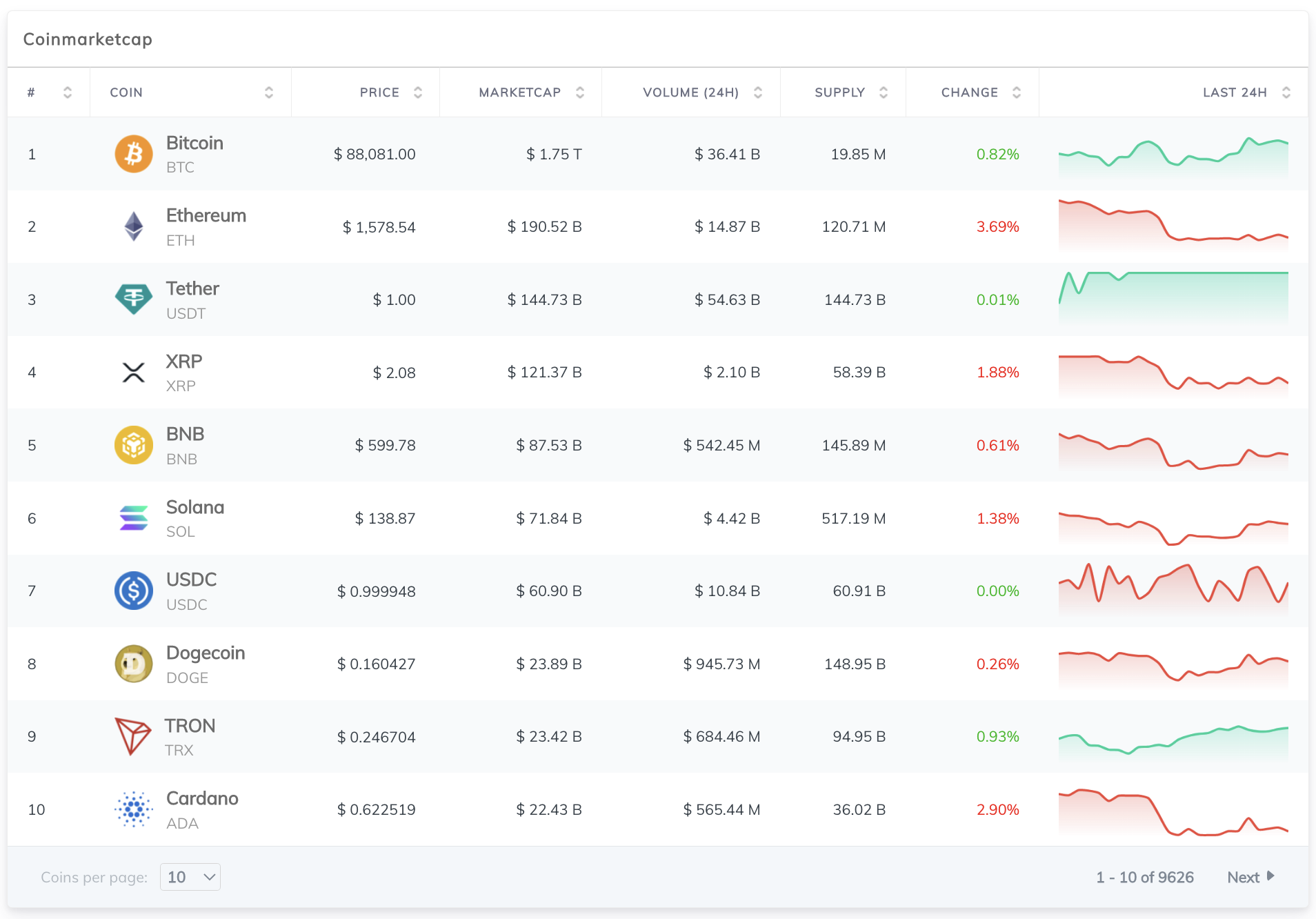Click the XRP black X logo
Image resolution: width=1316 pixels, height=919 pixels.
point(133,373)
